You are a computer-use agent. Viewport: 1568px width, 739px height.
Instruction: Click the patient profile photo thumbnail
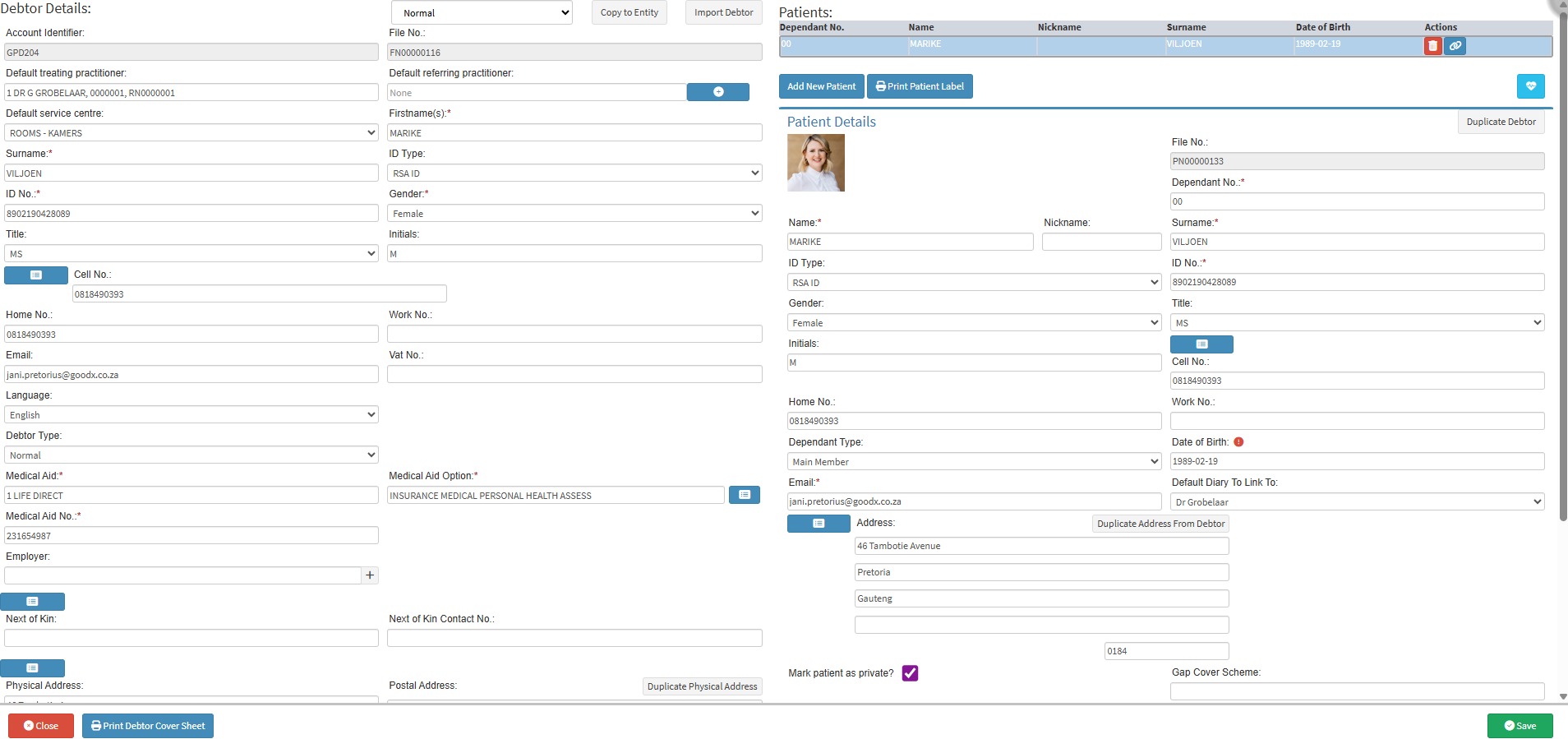815,163
